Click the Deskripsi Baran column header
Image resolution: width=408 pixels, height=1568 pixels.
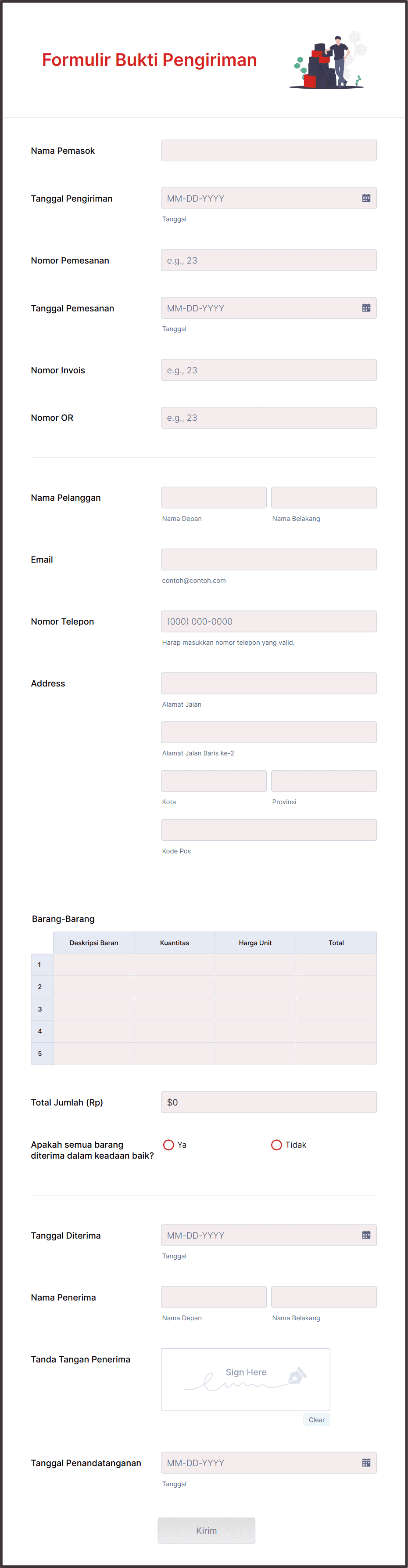[93, 943]
